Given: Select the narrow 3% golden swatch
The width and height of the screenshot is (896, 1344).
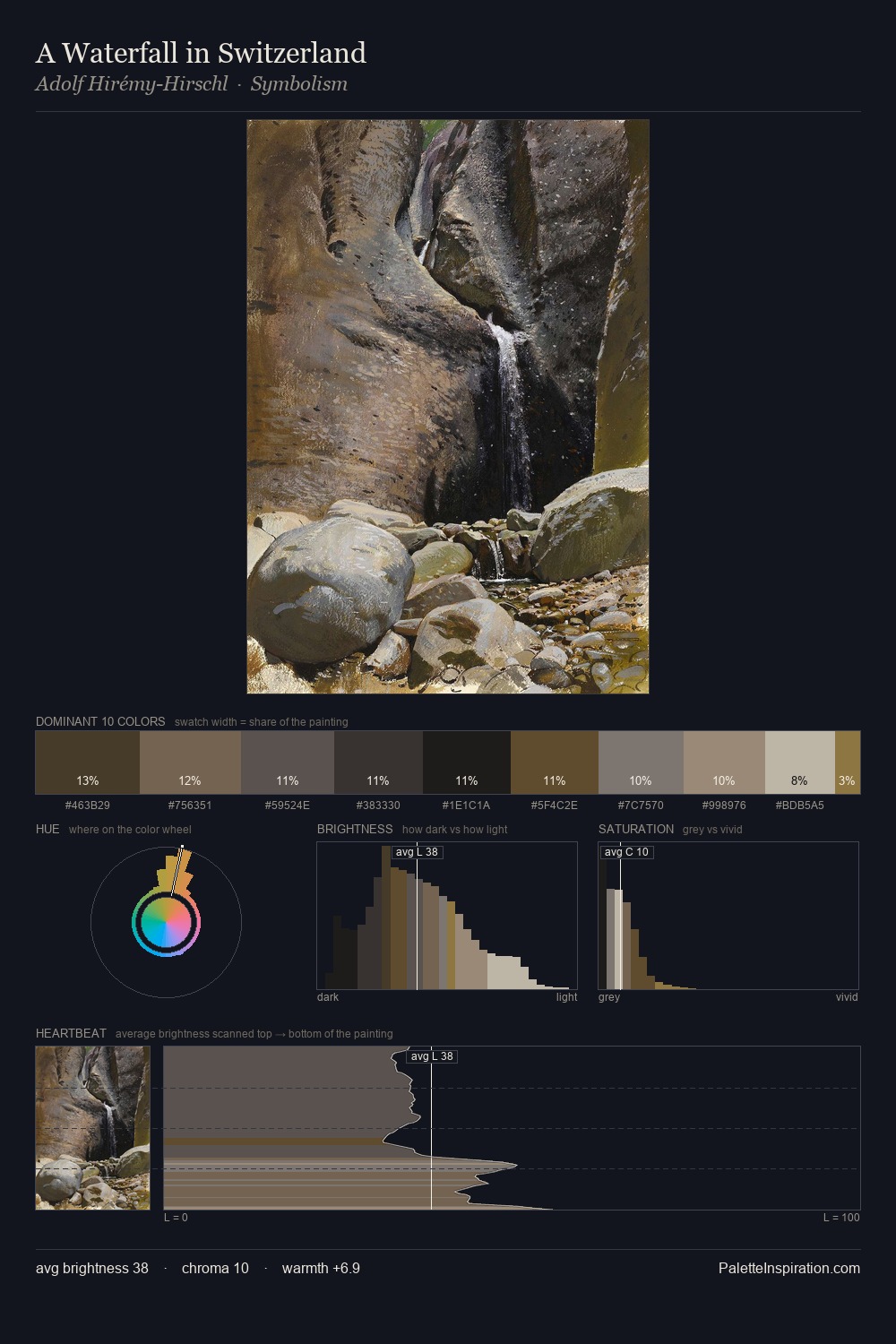Looking at the screenshot, I should coord(848,762).
